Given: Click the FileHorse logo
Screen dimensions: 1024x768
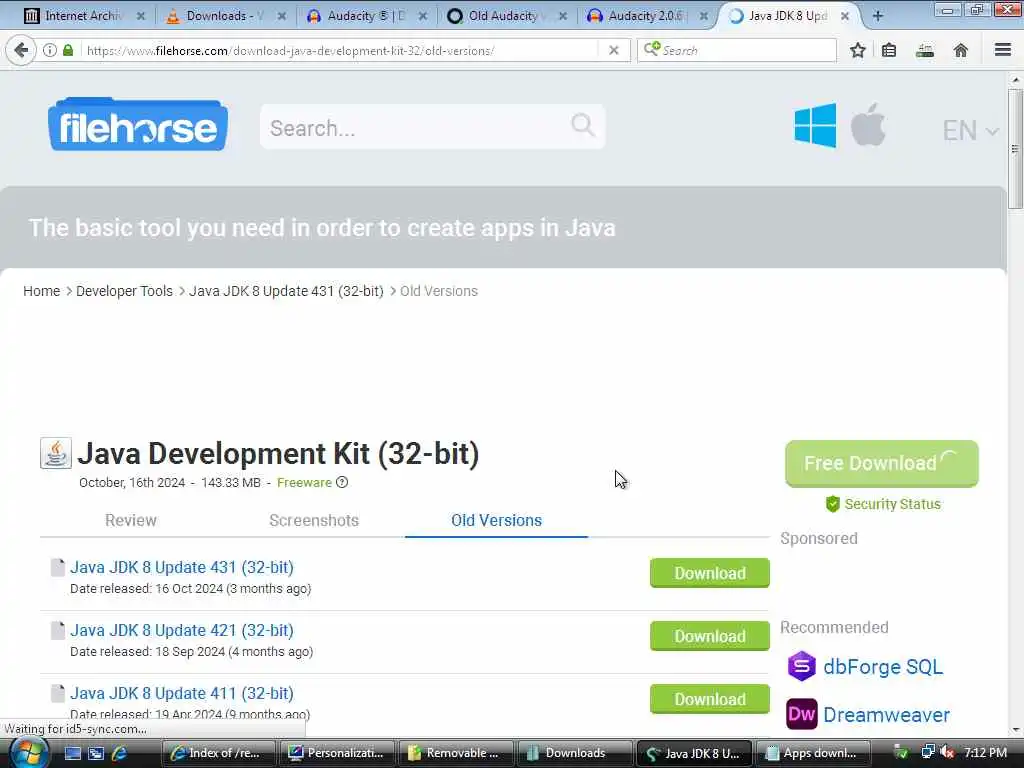Looking at the screenshot, I should [x=138, y=125].
